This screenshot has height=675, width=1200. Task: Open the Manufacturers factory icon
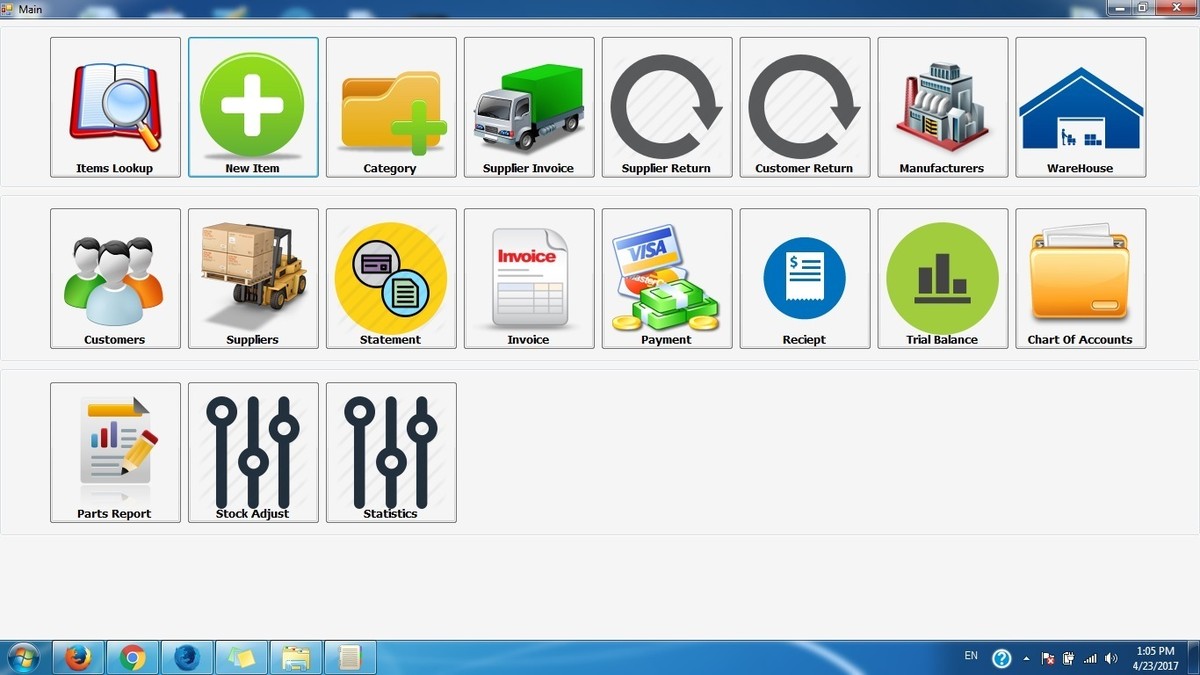(x=943, y=107)
